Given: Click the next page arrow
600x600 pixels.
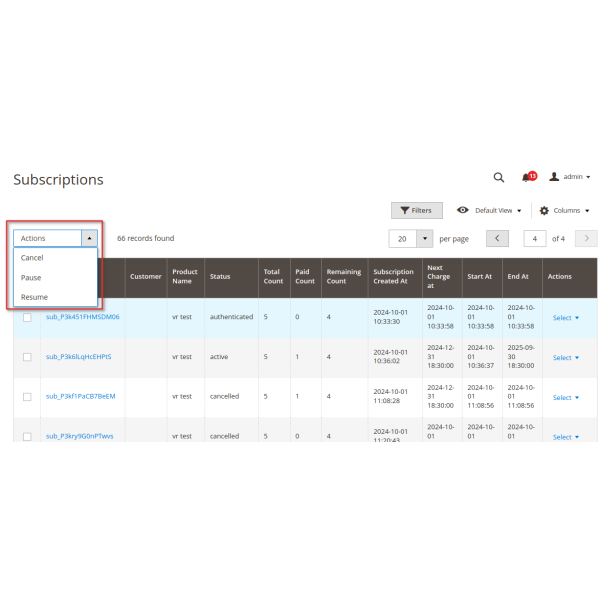Looking at the screenshot, I should point(587,239).
